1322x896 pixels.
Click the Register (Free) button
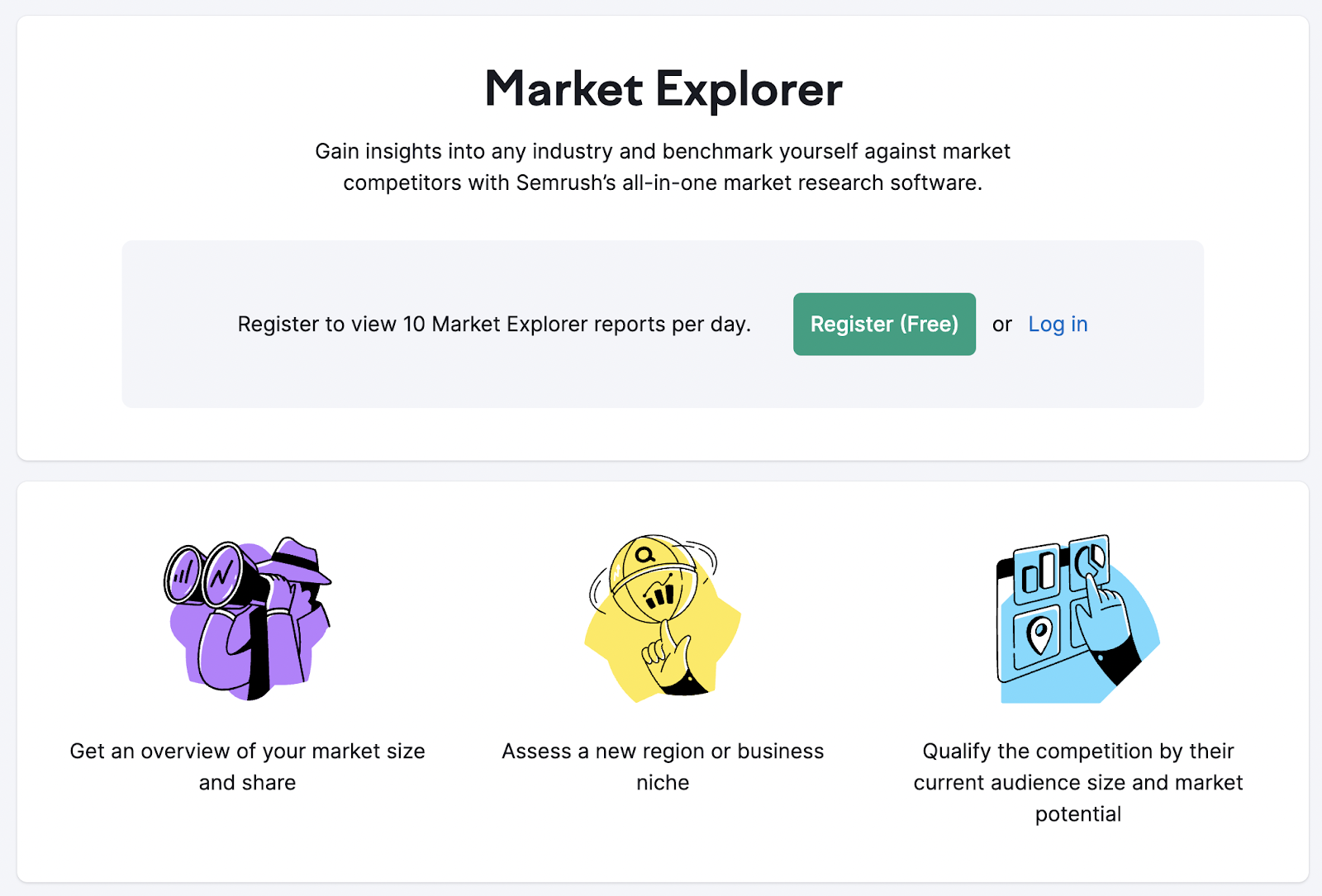pos(884,325)
